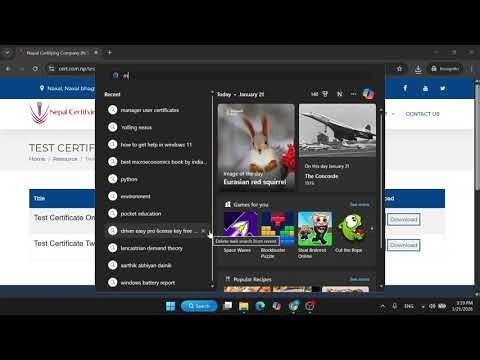Open the Twitter icon in the site header
Screen dimensions: 480x360
[x=443, y=88]
